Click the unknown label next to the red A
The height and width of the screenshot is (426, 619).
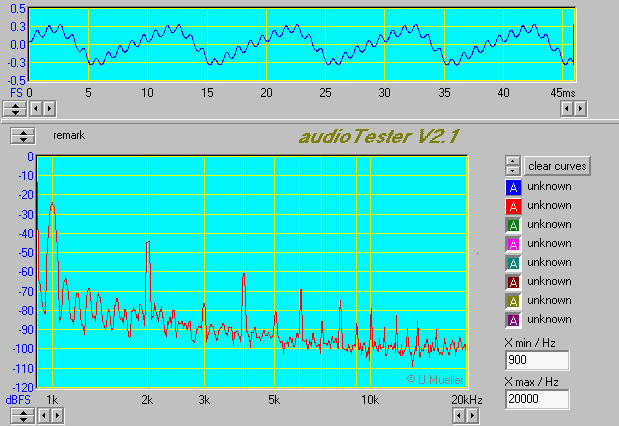pyautogui.click(x=550, y=205)
